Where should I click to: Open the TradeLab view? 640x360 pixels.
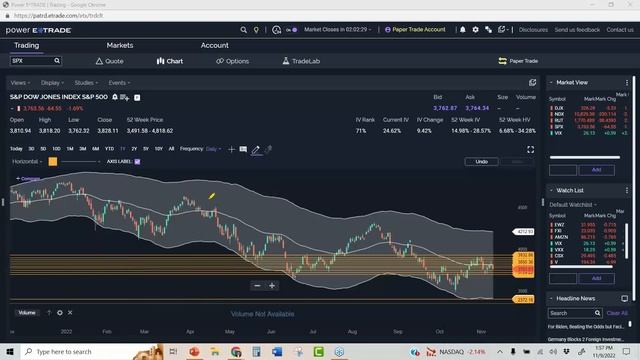click(x=301, y=61)
